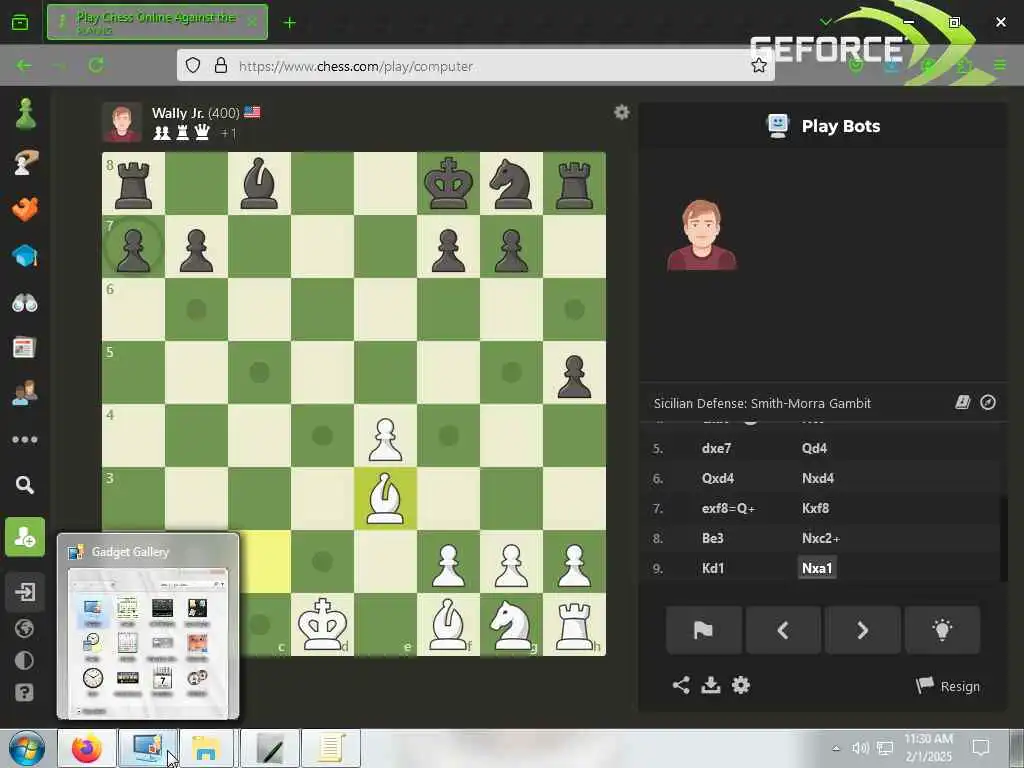The height and width of the screenshot is (768, 1024).
Task: Select move 5 Qd4 in move list
Action: coord(814,448)
